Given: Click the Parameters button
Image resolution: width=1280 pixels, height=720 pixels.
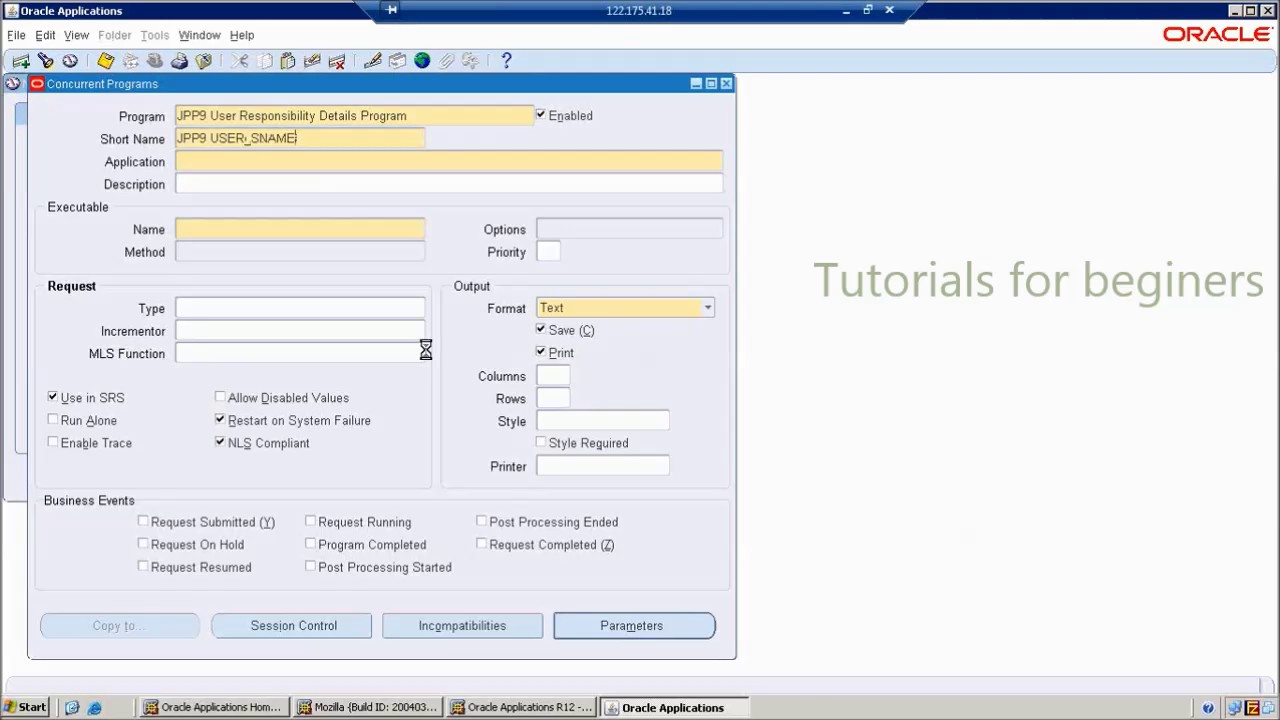Looking at the screenshot, I should (634, 626).
